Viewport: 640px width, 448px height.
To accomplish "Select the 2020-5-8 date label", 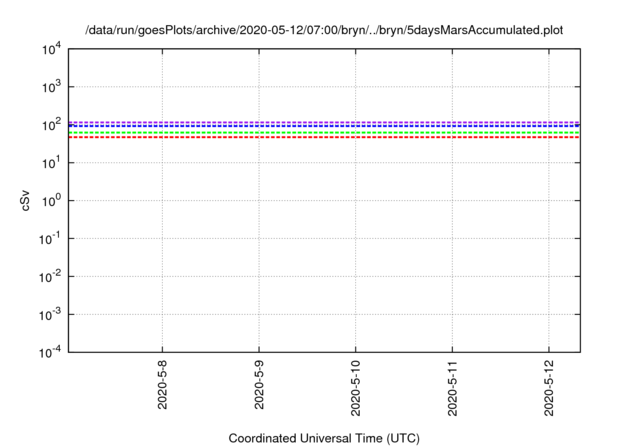I will [x=162, y=384].
